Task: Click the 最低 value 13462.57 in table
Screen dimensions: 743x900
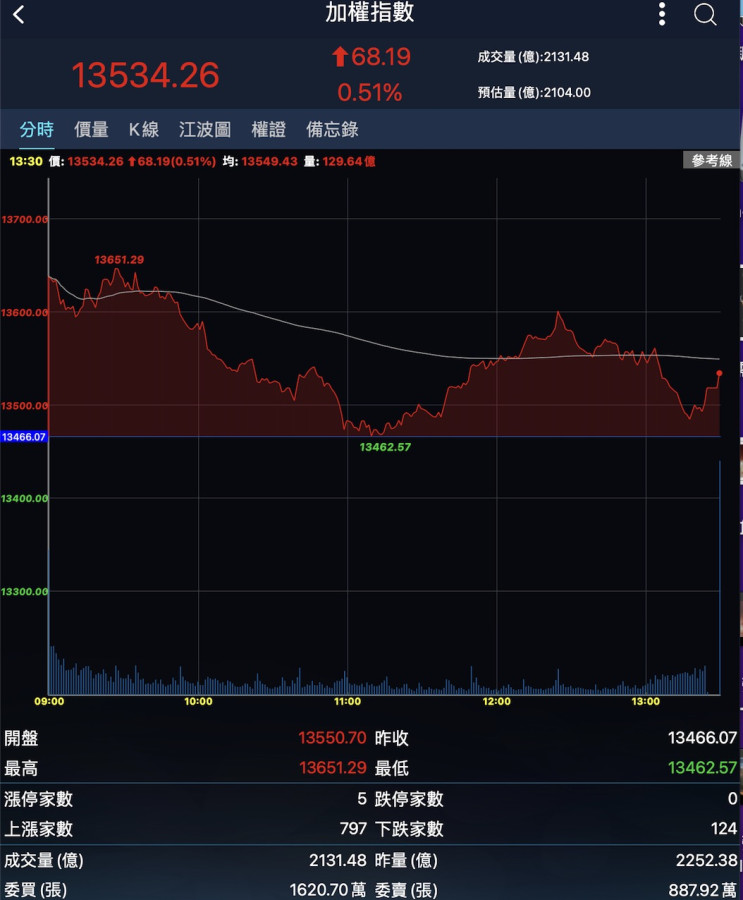Action: 702,767
